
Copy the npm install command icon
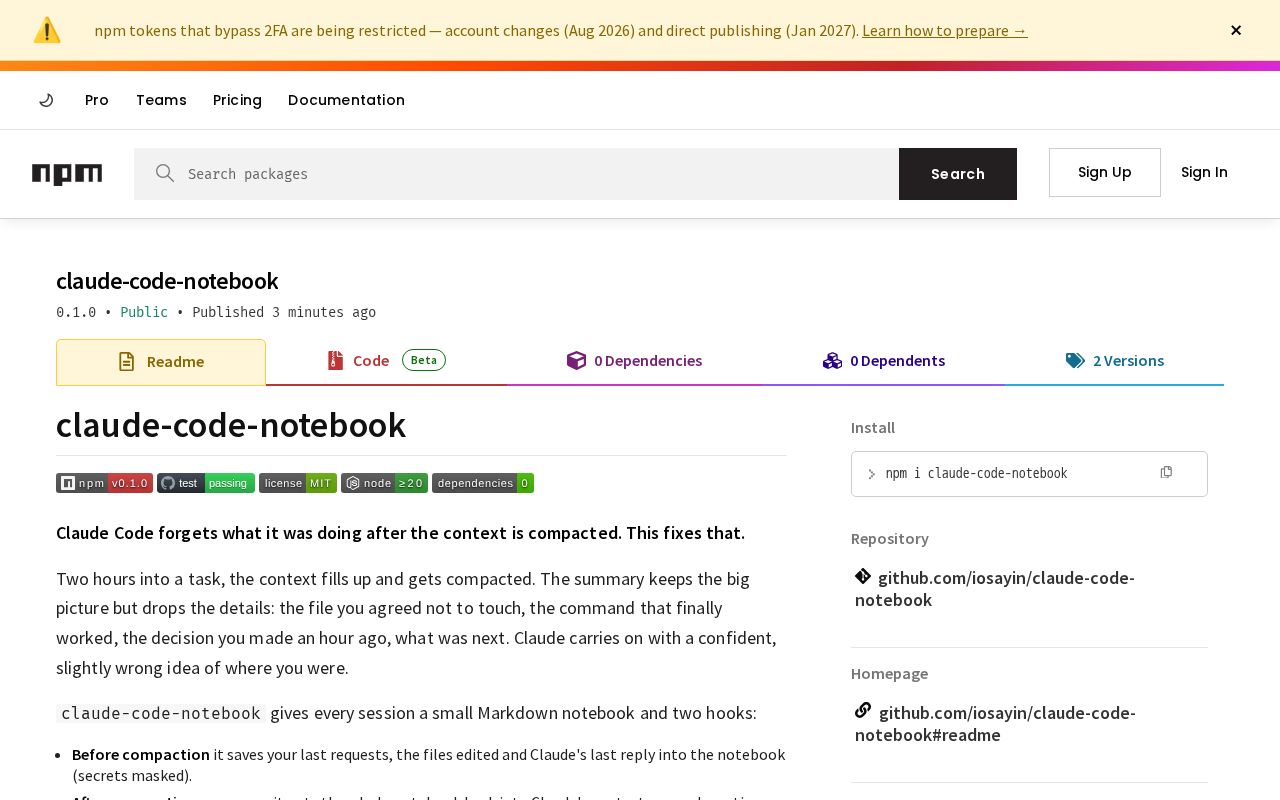[1166, 472]
